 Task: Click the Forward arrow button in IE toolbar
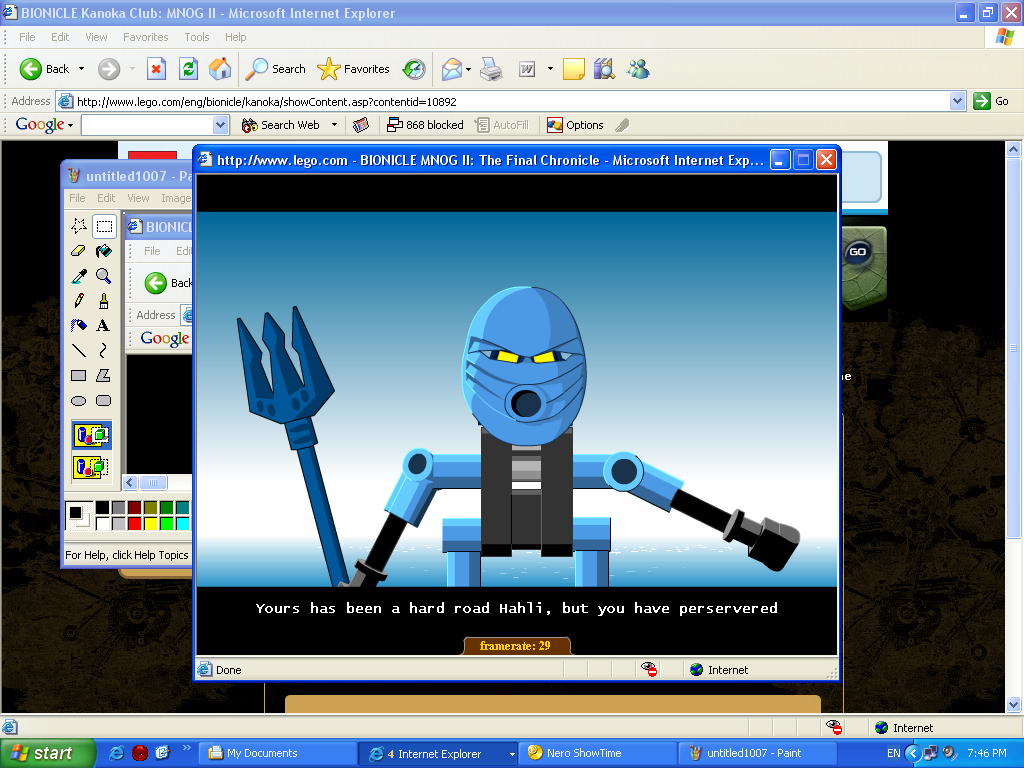[109, 69]
